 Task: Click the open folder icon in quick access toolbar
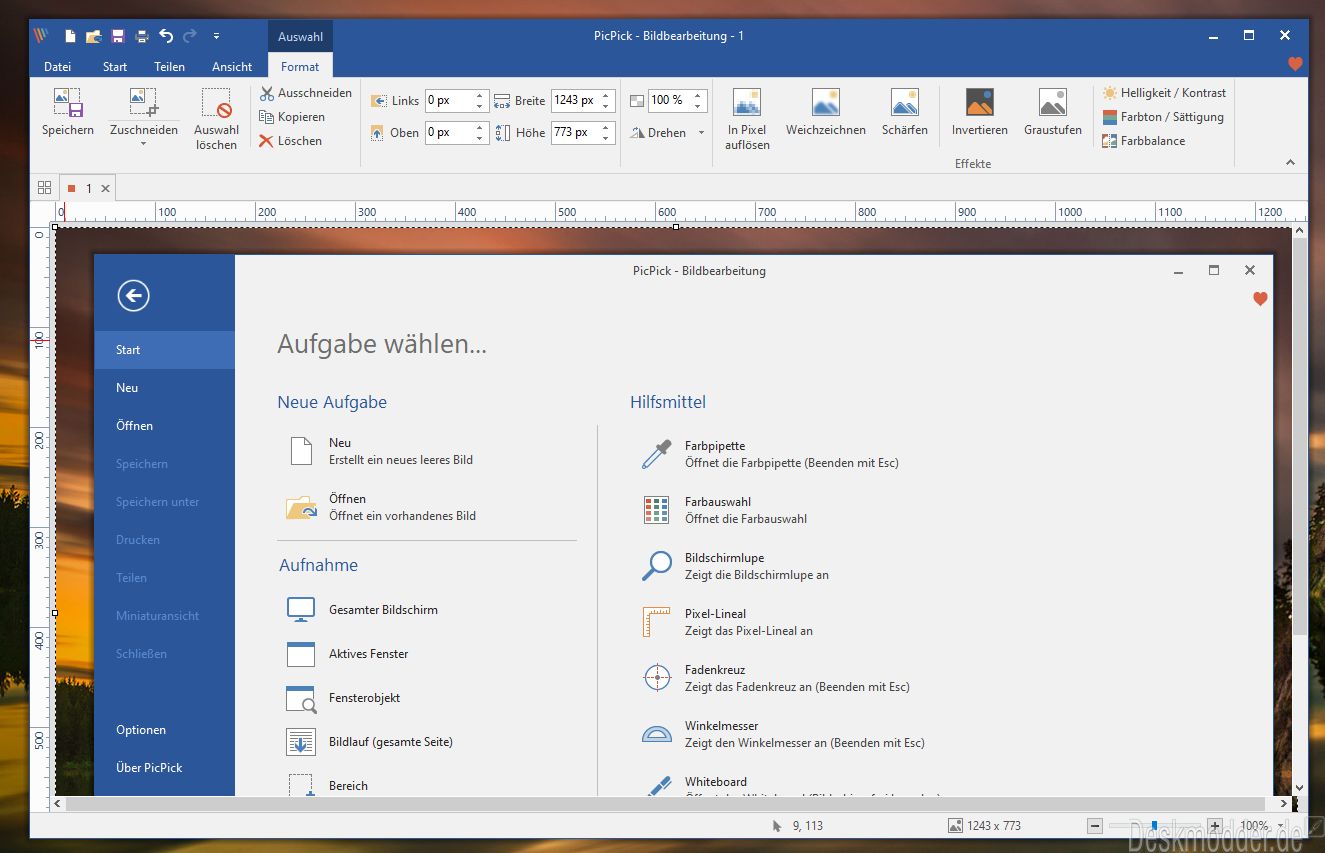coord(94,37)
